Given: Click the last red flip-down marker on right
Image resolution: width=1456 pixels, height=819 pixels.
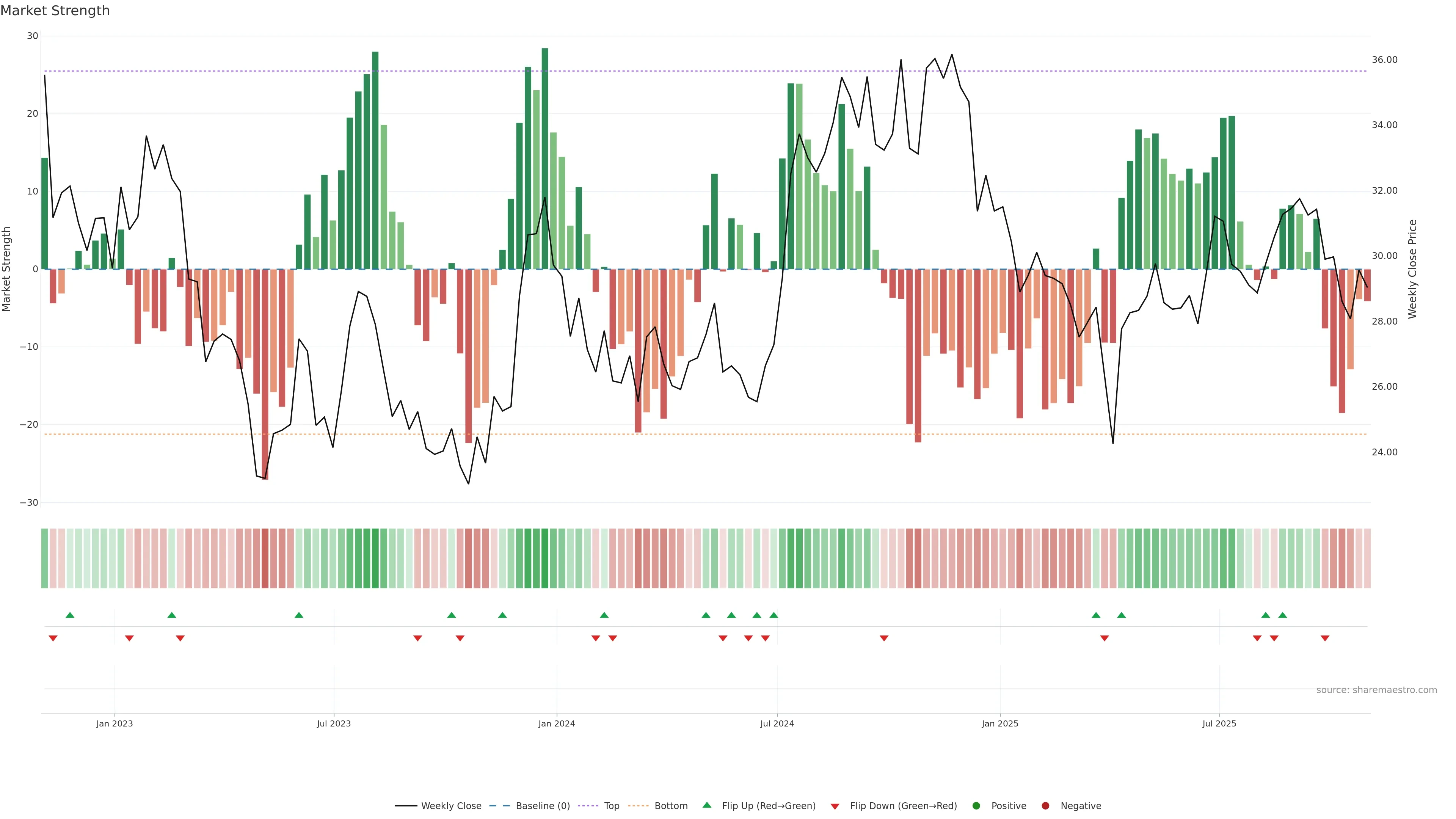Looking at the screenshot, I should [x=1325, y=638].
